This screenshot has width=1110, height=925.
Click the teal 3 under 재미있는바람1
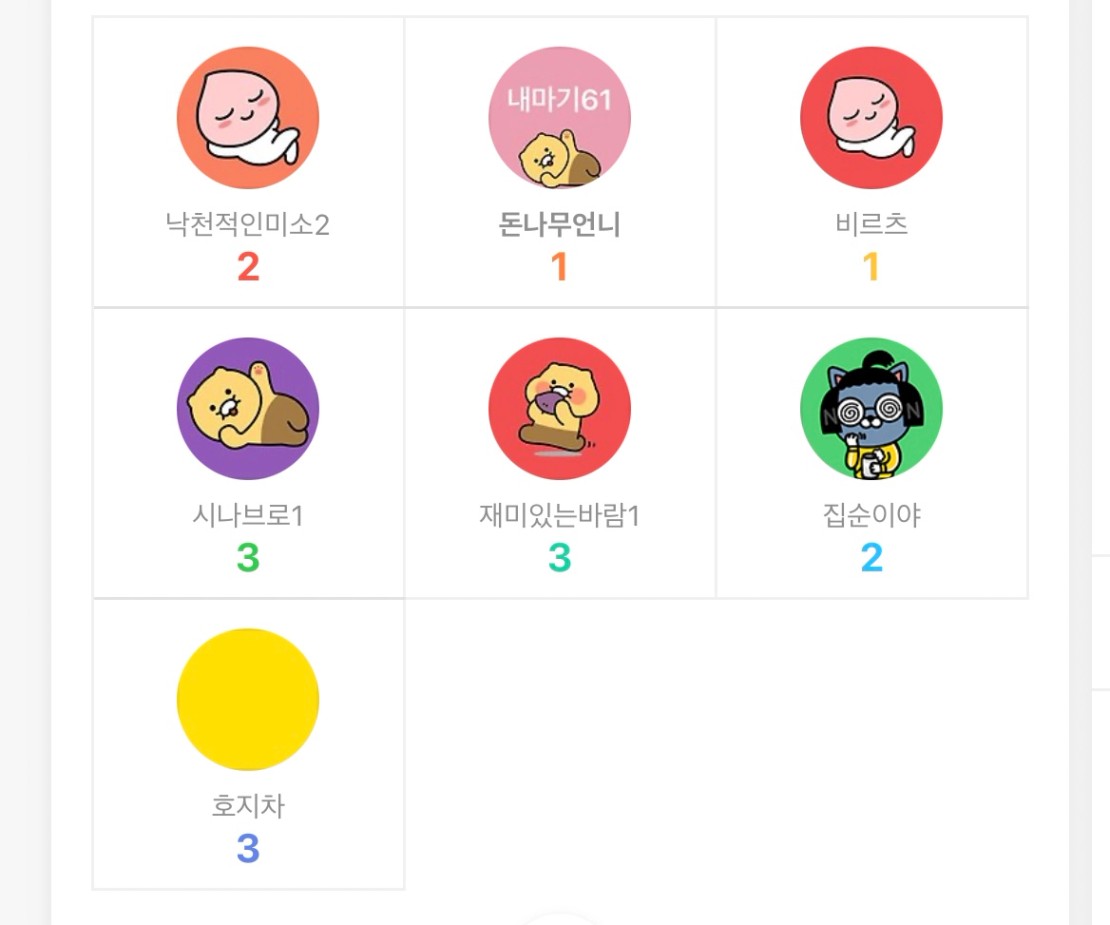(560, 558)
